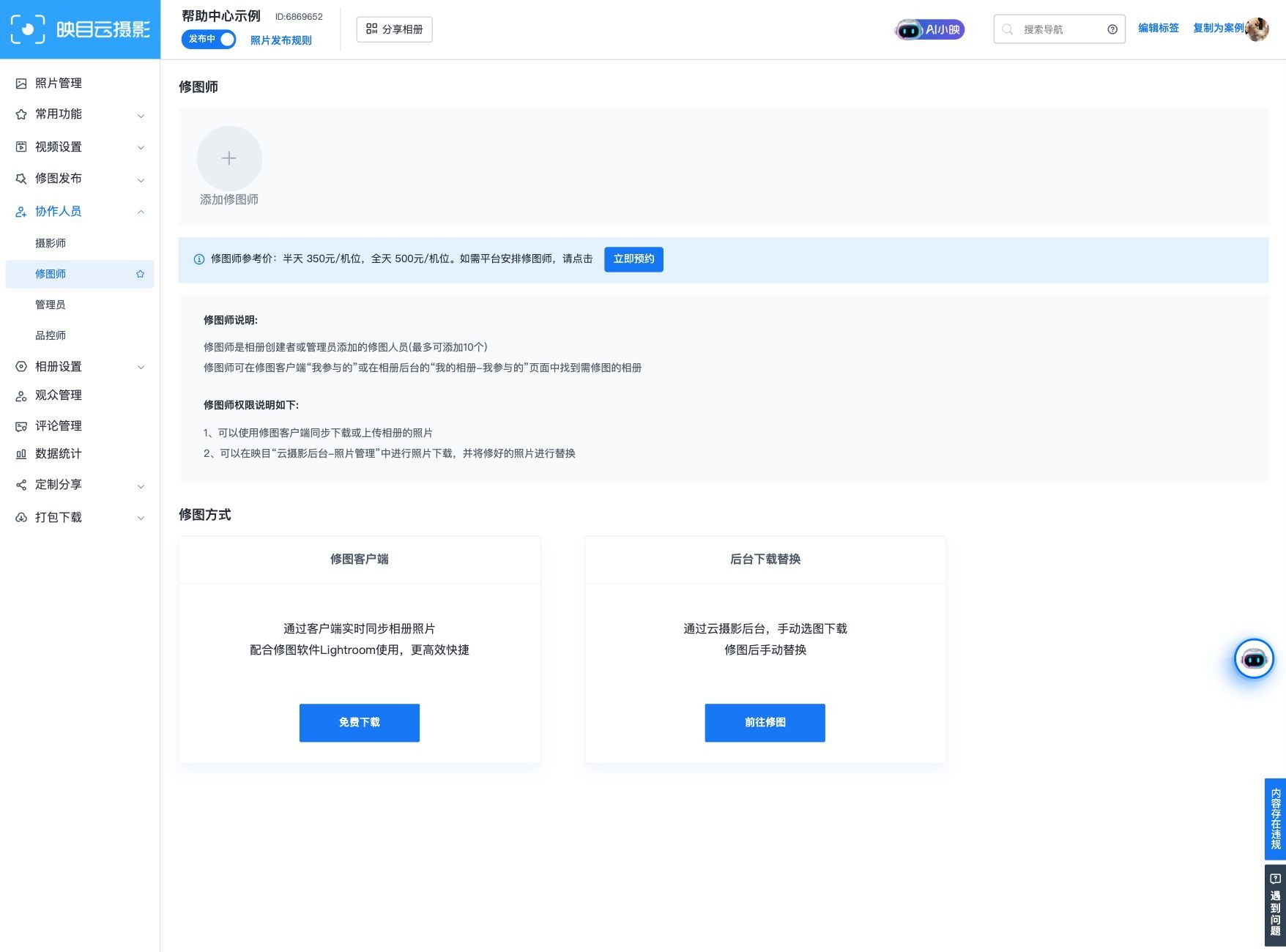Go to the 品控师 submenu item
1286x952 pixels.
pos(51,335)
